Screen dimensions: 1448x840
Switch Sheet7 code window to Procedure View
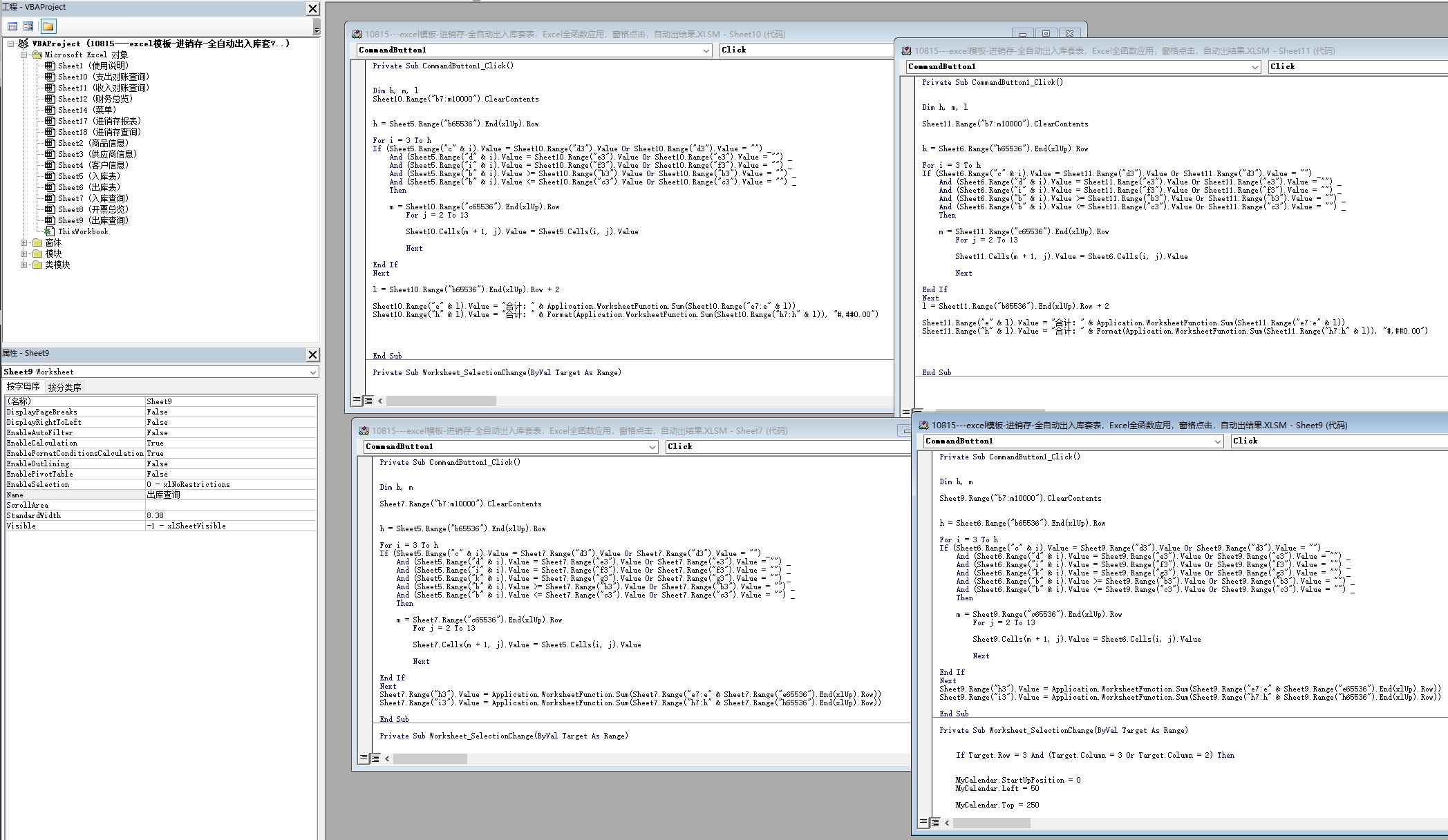tap(364, 758)
